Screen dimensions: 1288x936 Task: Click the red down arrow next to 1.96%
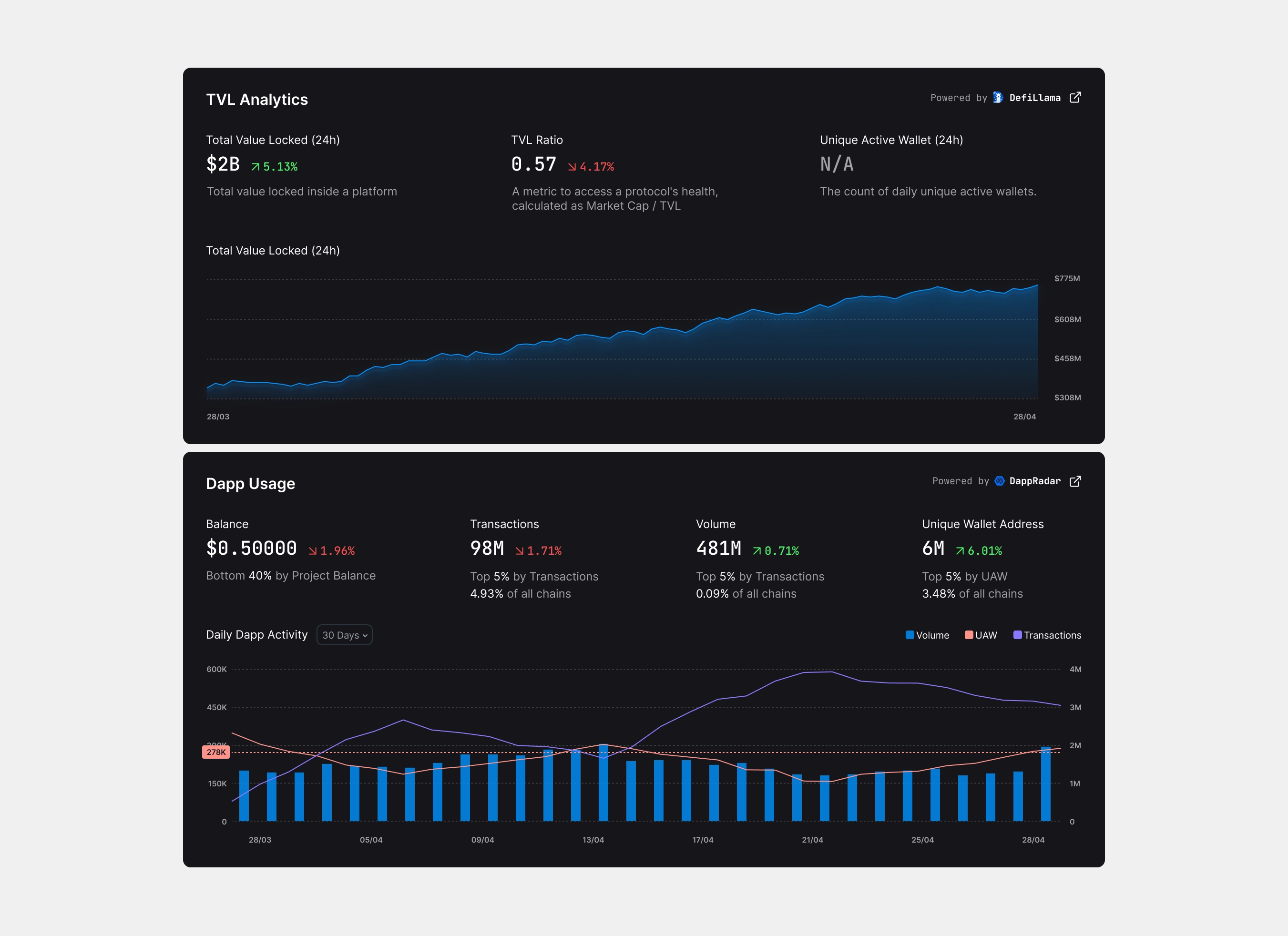click(312, 551)
